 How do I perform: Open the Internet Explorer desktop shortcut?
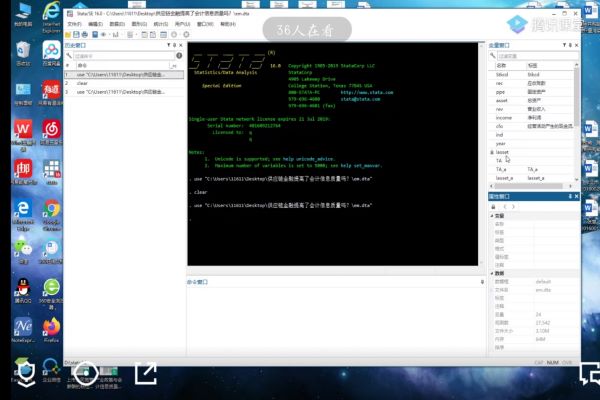click(51, 17)
